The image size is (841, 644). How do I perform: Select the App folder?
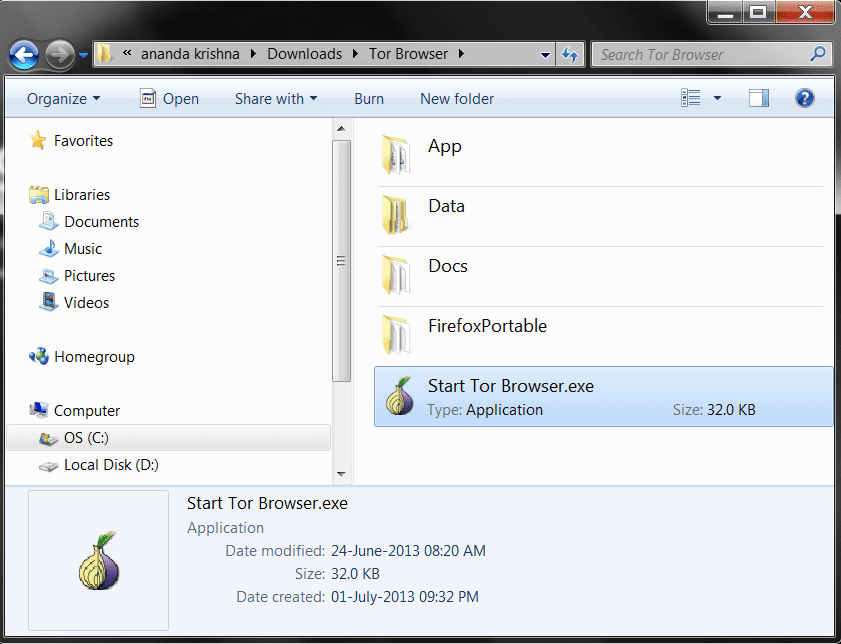pyautogui.click(x=445, y=146)
